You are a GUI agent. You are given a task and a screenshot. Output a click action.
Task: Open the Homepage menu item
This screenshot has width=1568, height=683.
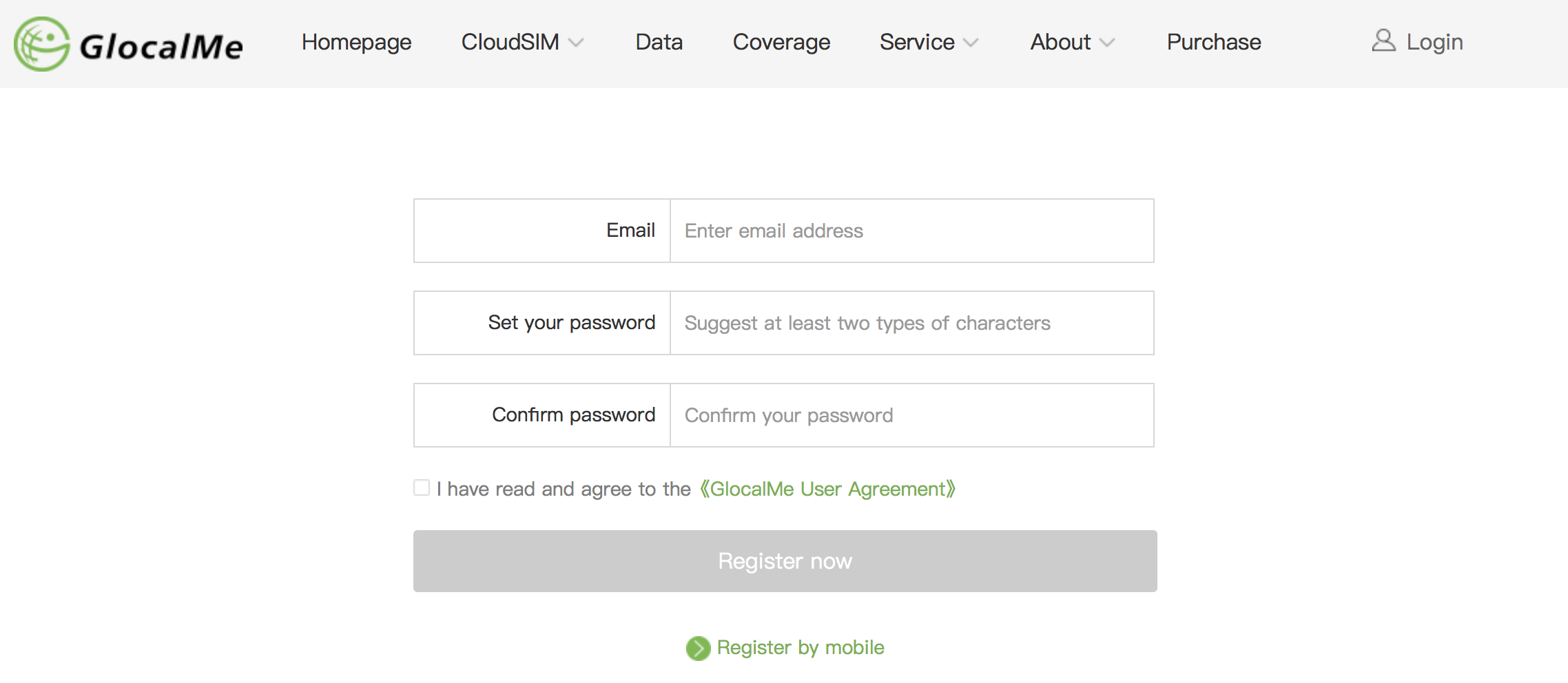coord(356,42)
